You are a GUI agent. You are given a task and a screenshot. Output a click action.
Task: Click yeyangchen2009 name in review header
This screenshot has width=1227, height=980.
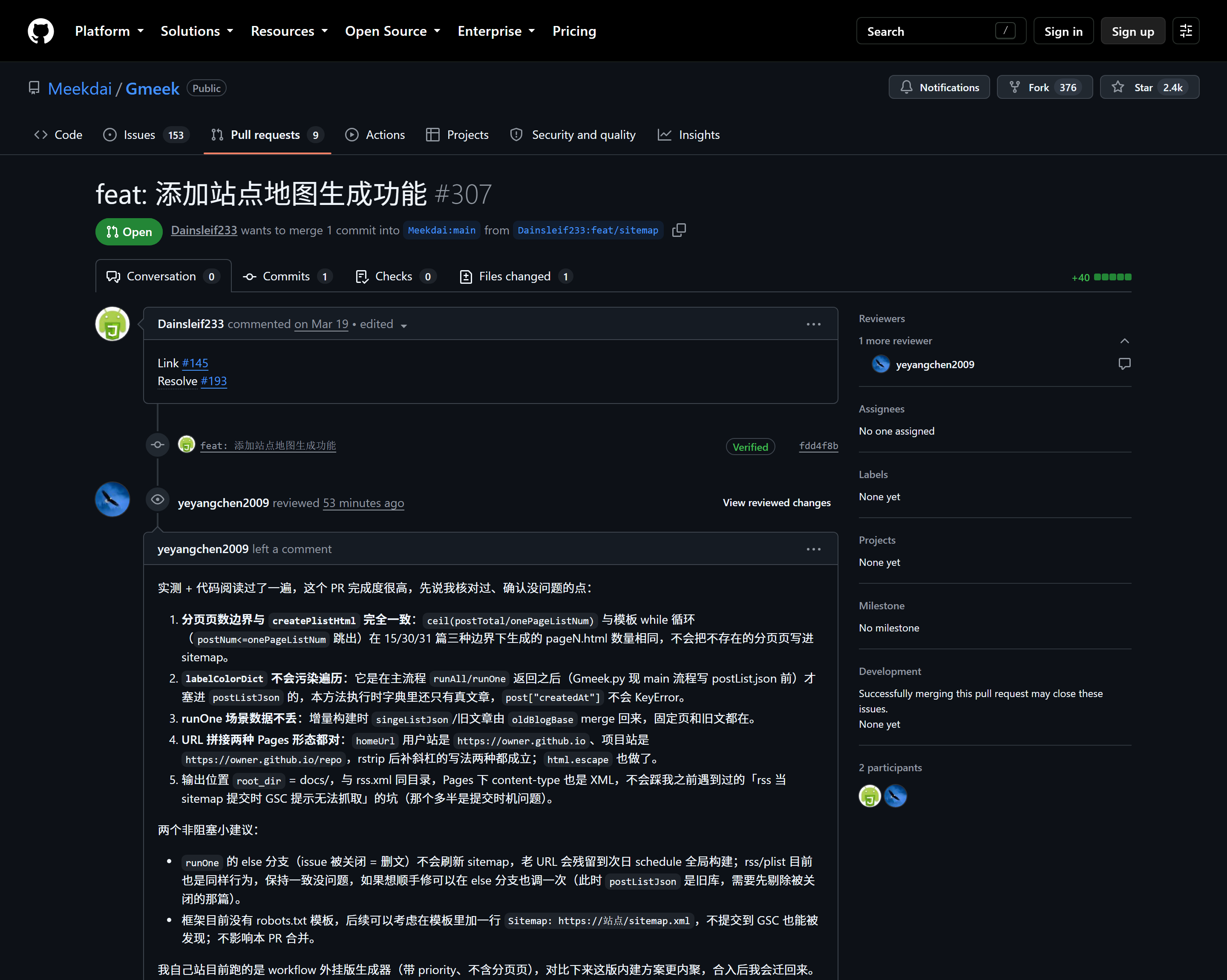(223, 503)
